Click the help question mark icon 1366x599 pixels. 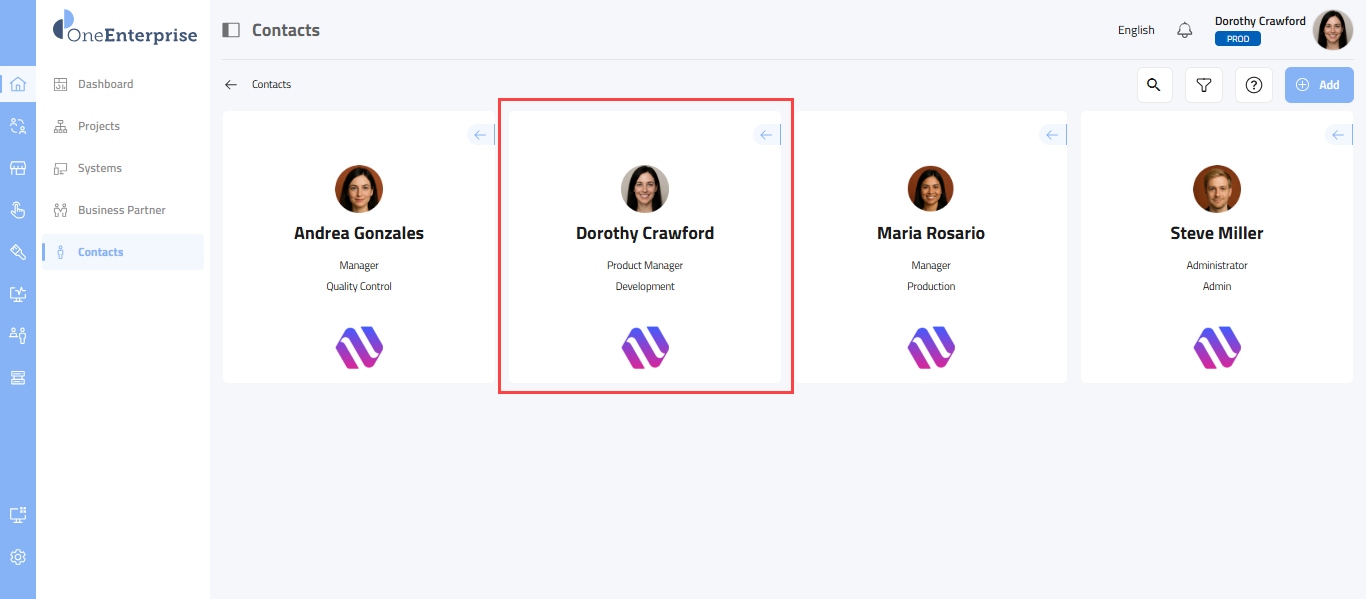click(x=1254, y=85)
